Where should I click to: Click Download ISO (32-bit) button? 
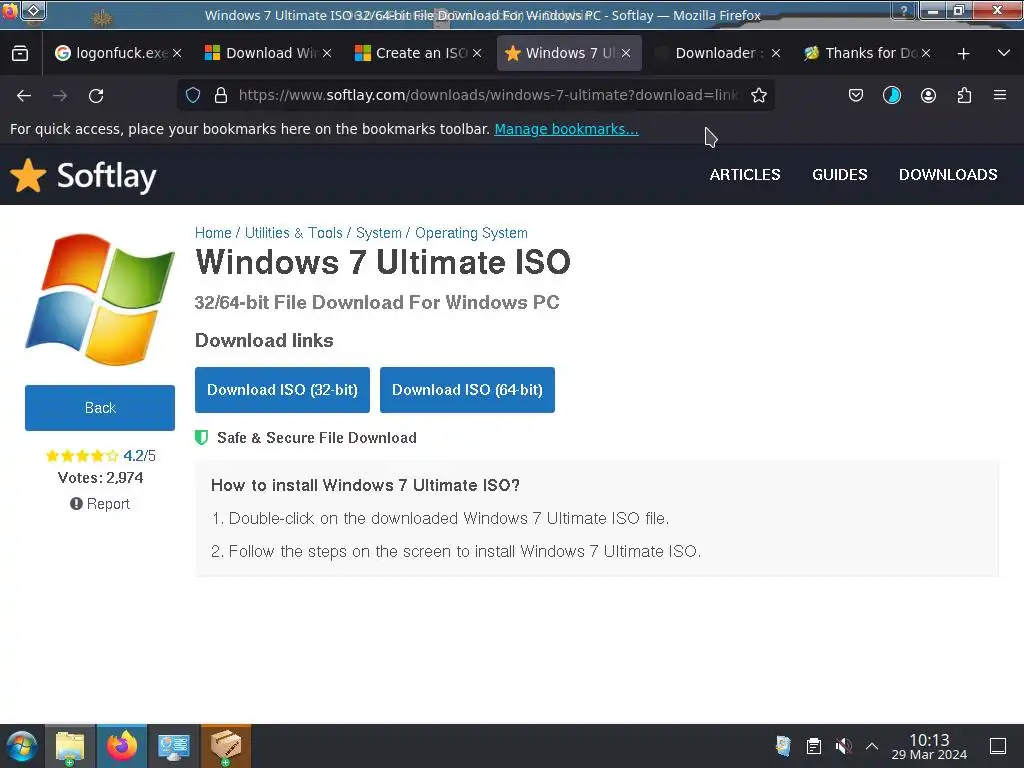tap(282, 390)
